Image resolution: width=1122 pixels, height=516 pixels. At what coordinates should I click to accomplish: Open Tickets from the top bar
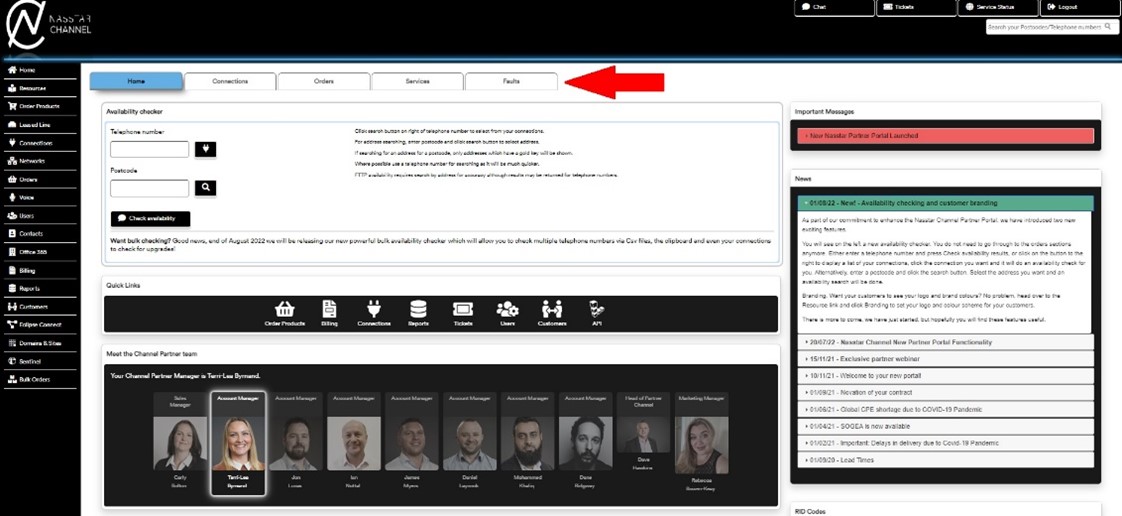pos(916,7)
